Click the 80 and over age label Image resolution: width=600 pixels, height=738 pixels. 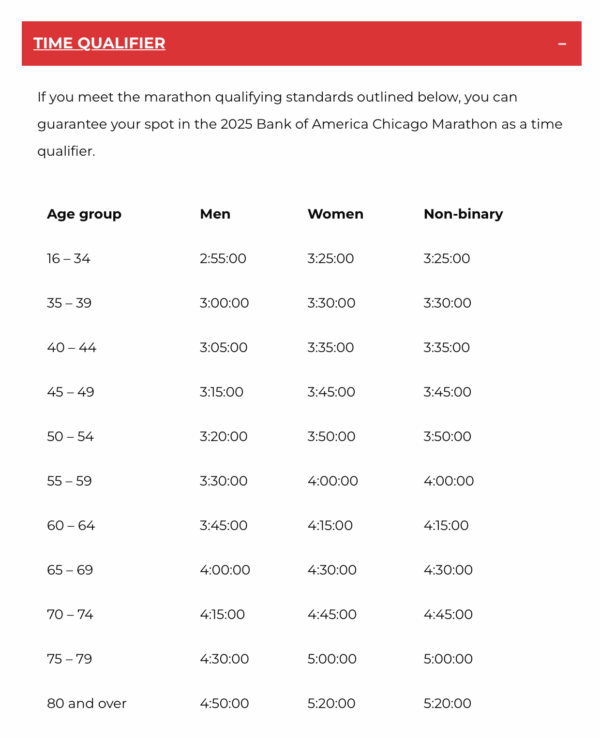[87, 703]
